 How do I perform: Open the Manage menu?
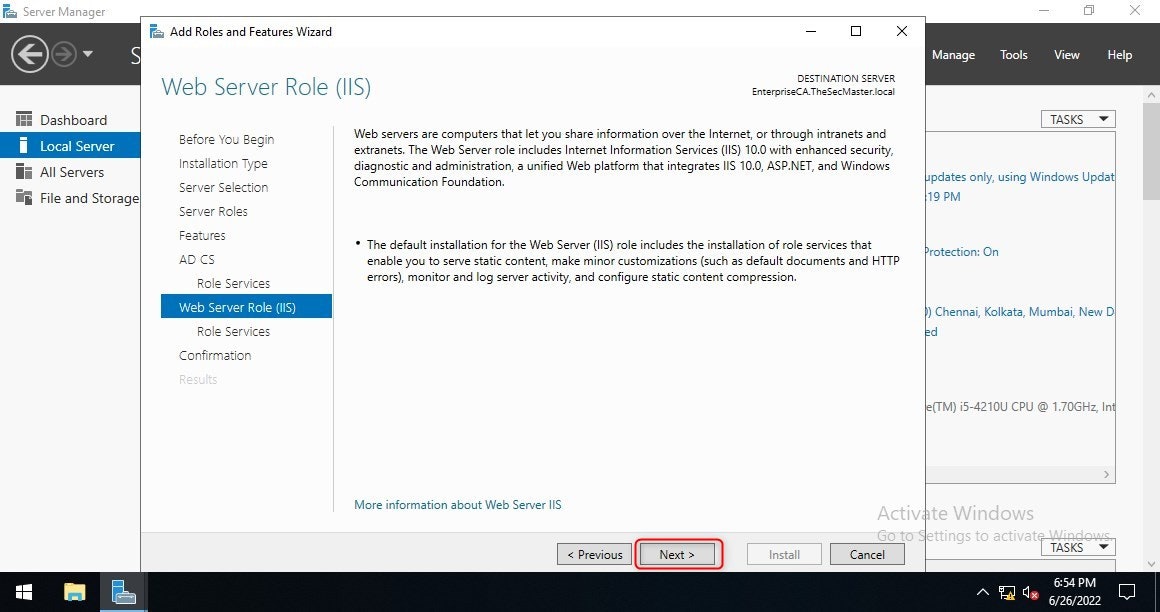pos(953,55)
